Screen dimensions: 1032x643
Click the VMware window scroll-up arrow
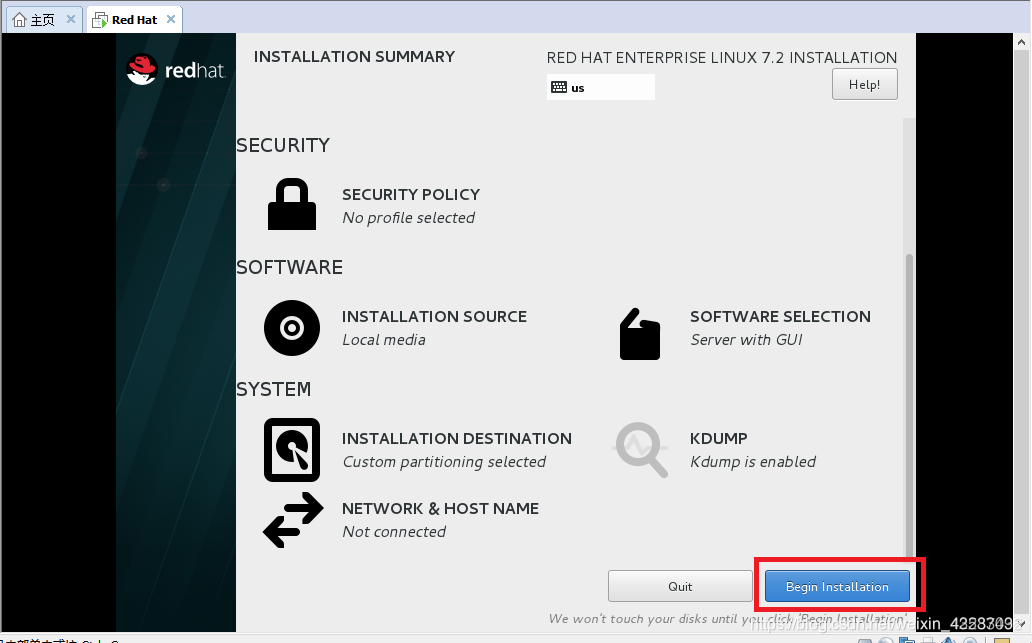[x=1021, y=42]
